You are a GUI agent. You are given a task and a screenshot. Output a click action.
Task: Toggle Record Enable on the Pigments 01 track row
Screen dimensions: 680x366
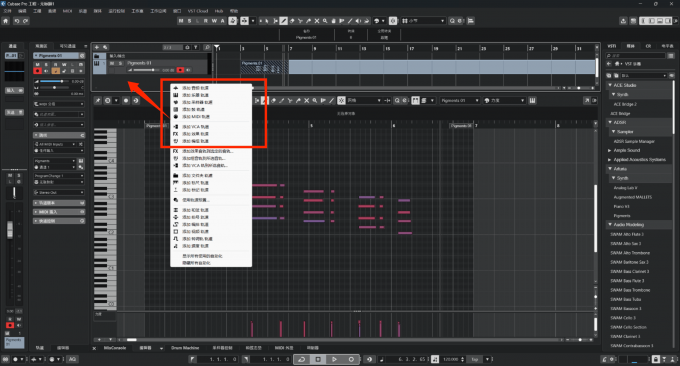pos(180,70)
